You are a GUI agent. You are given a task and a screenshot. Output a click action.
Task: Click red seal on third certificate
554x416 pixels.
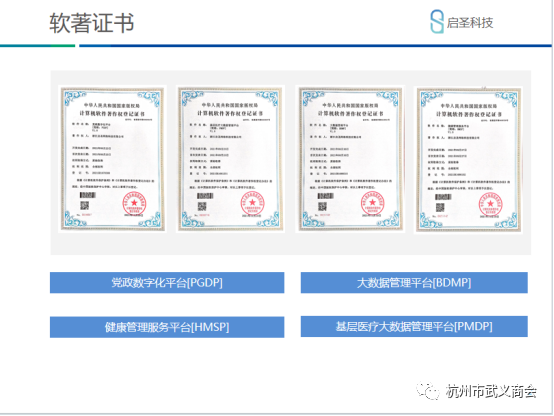coord(372,203)
